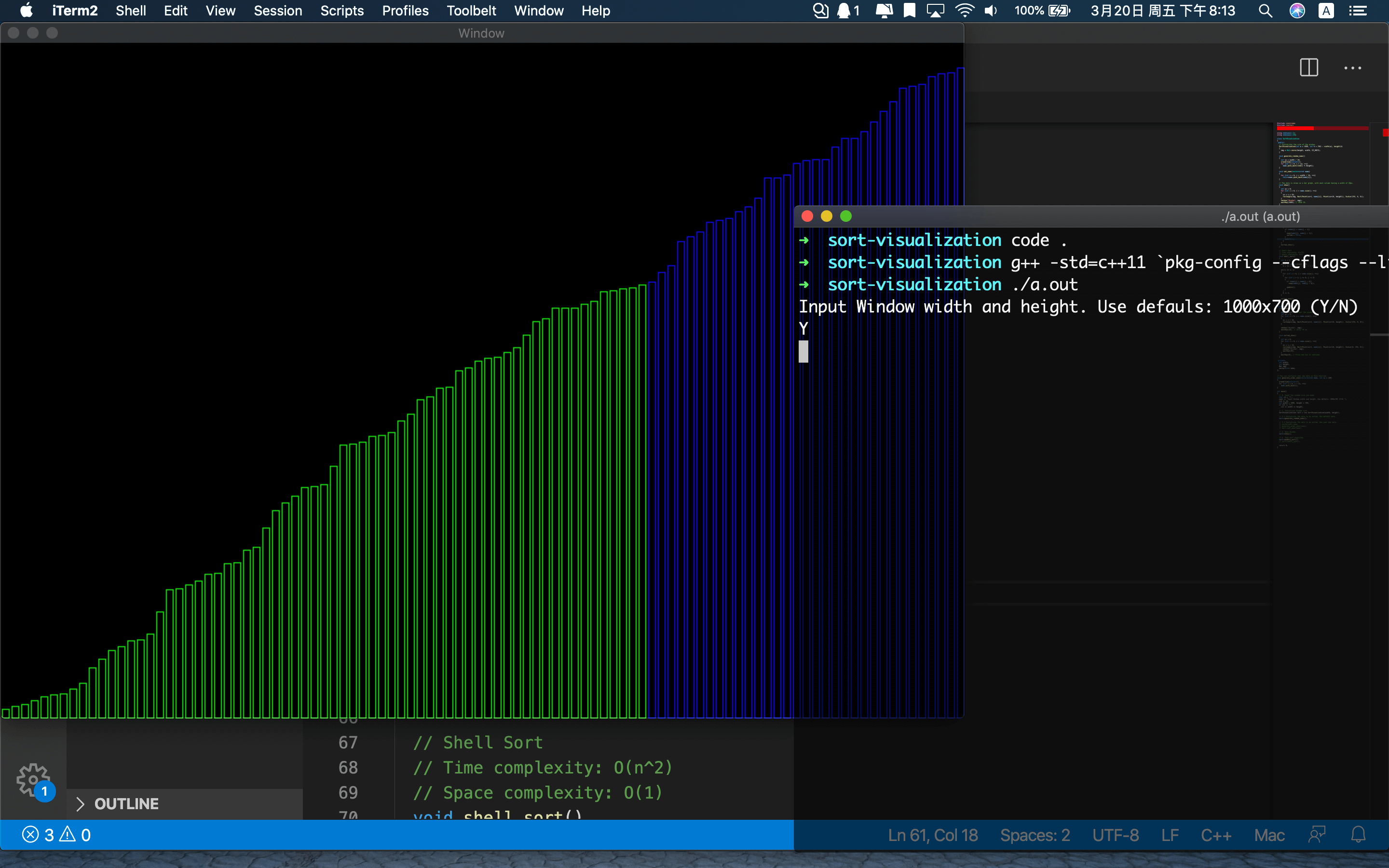Viewport: 1389px width, 868px height.
Task: Click the code minimap preview
Action: (1320, 166)
